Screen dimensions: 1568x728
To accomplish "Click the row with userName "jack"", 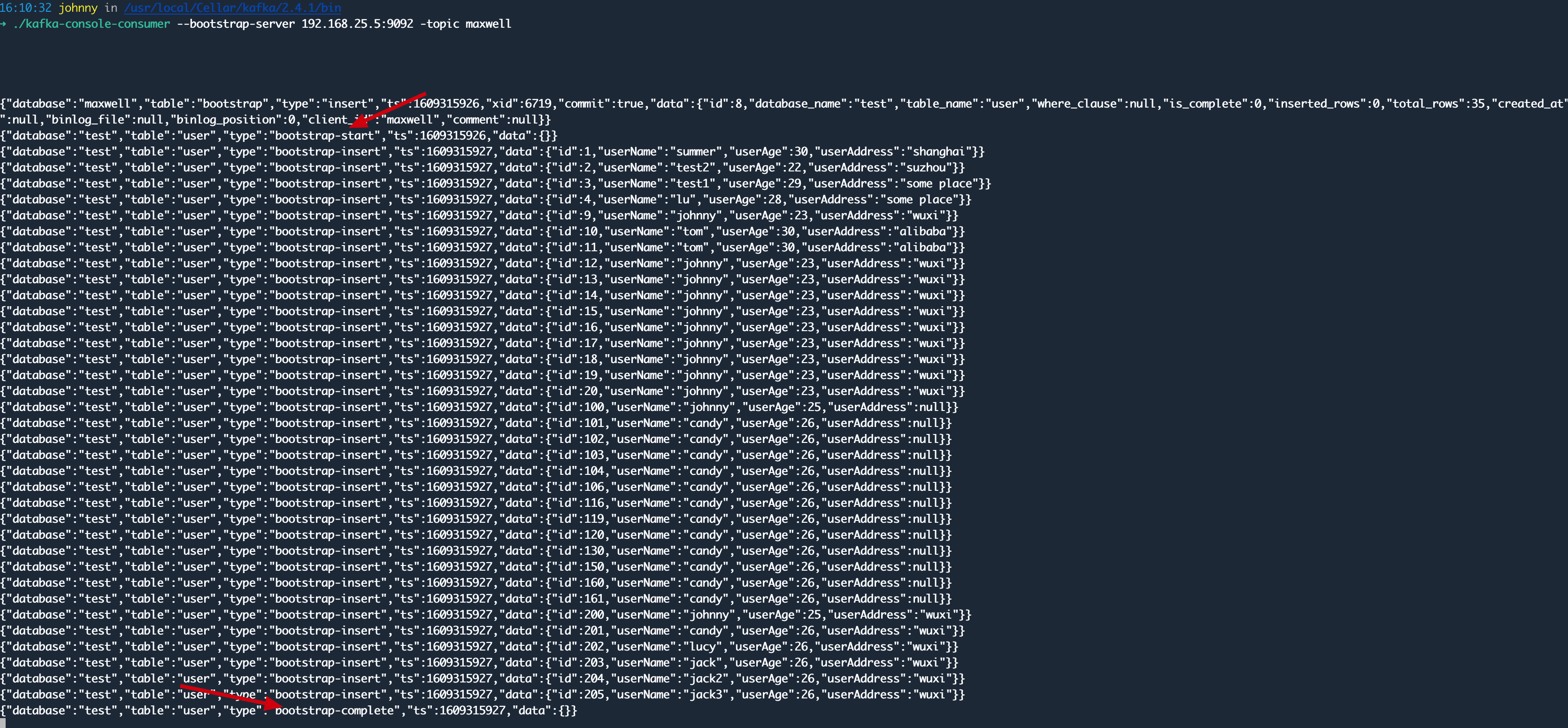I will (479, 662).
